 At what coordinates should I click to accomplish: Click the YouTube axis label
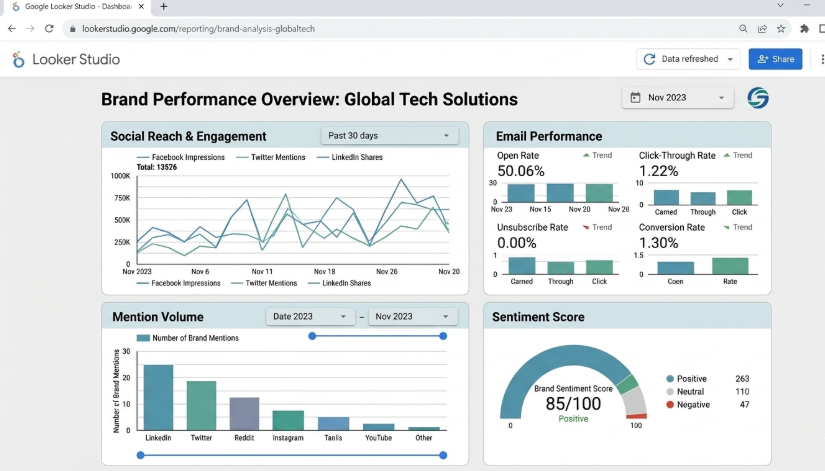point(378,438)
